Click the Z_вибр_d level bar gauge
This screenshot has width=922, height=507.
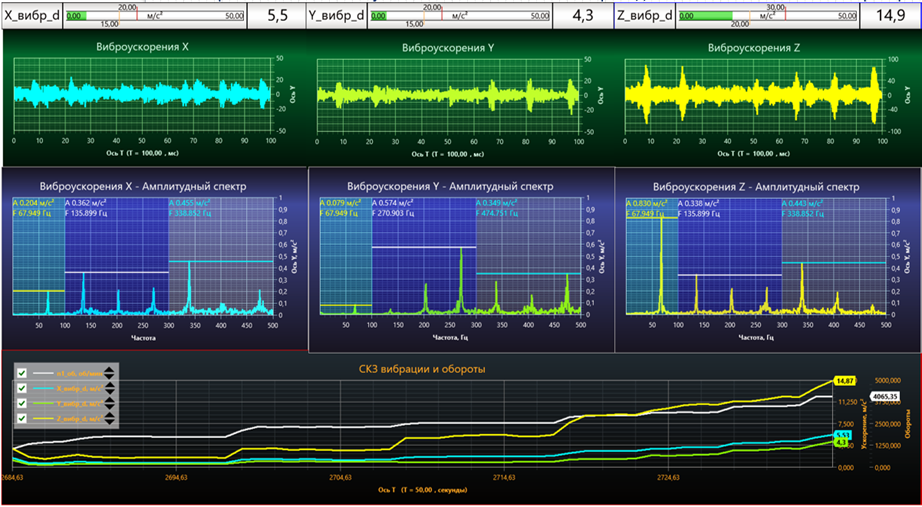pos(767,16)
